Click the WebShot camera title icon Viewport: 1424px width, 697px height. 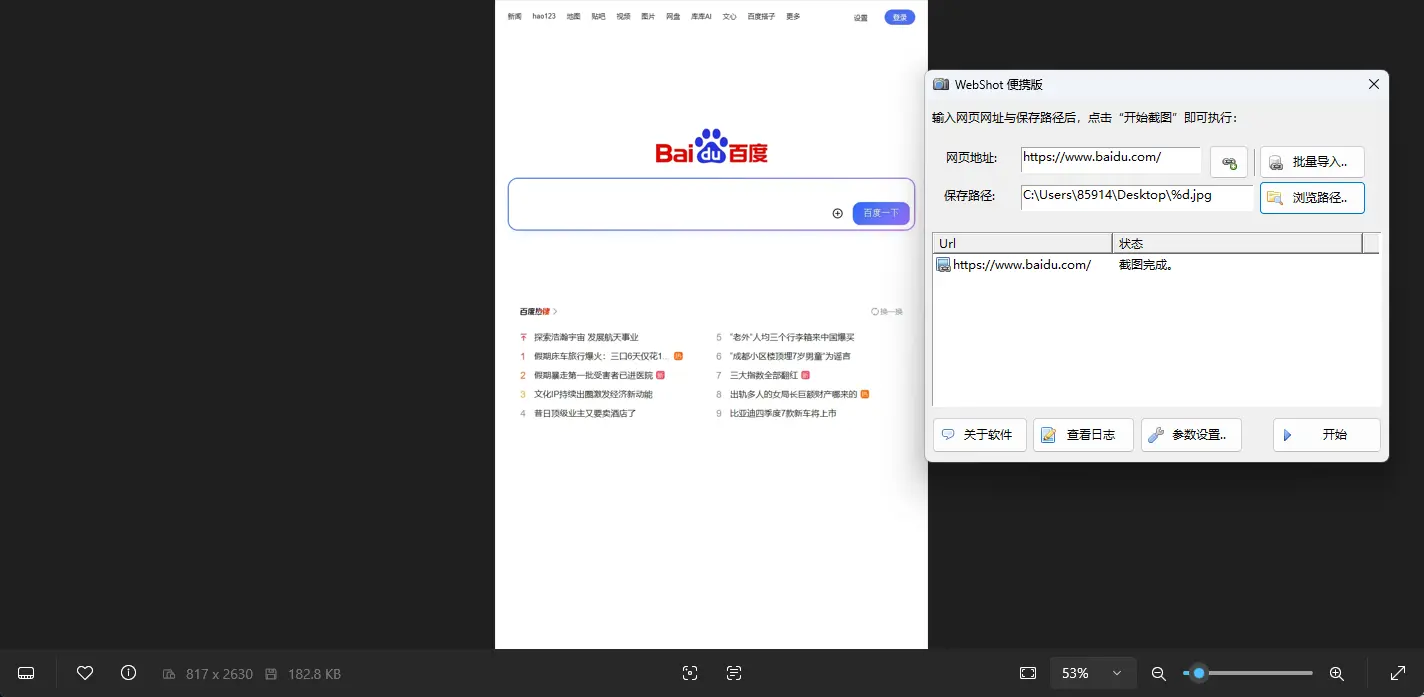[x=940, y=84]
